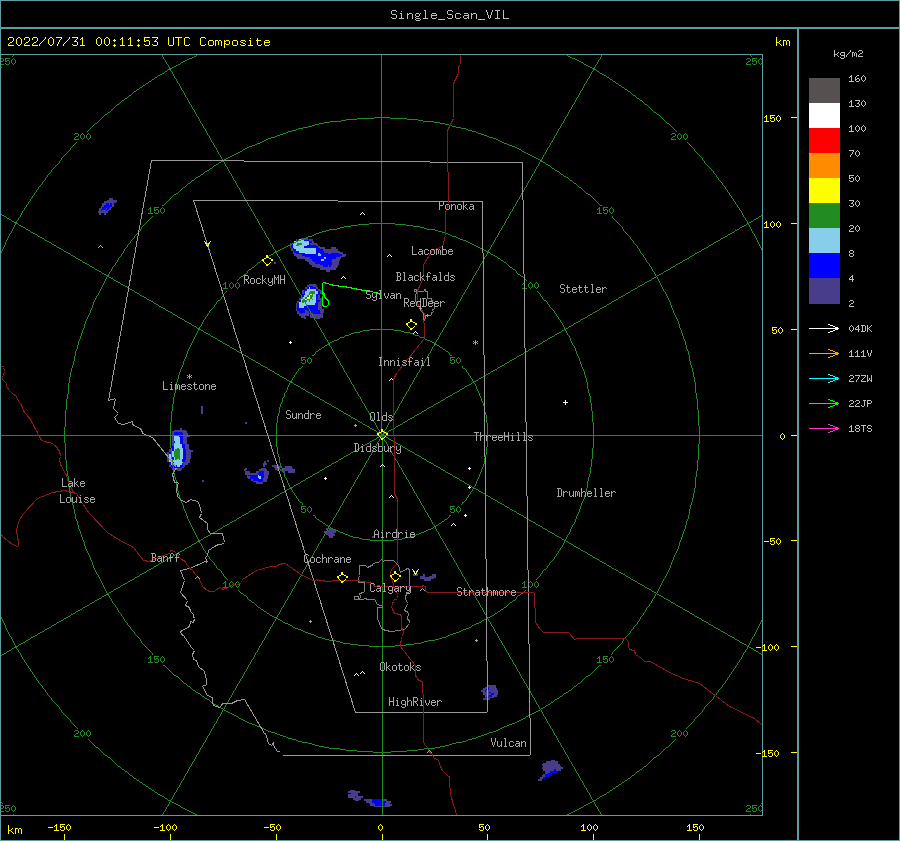900x841 pixels.
Task: Click the Lacombe city label
Action: click(432, 251)
